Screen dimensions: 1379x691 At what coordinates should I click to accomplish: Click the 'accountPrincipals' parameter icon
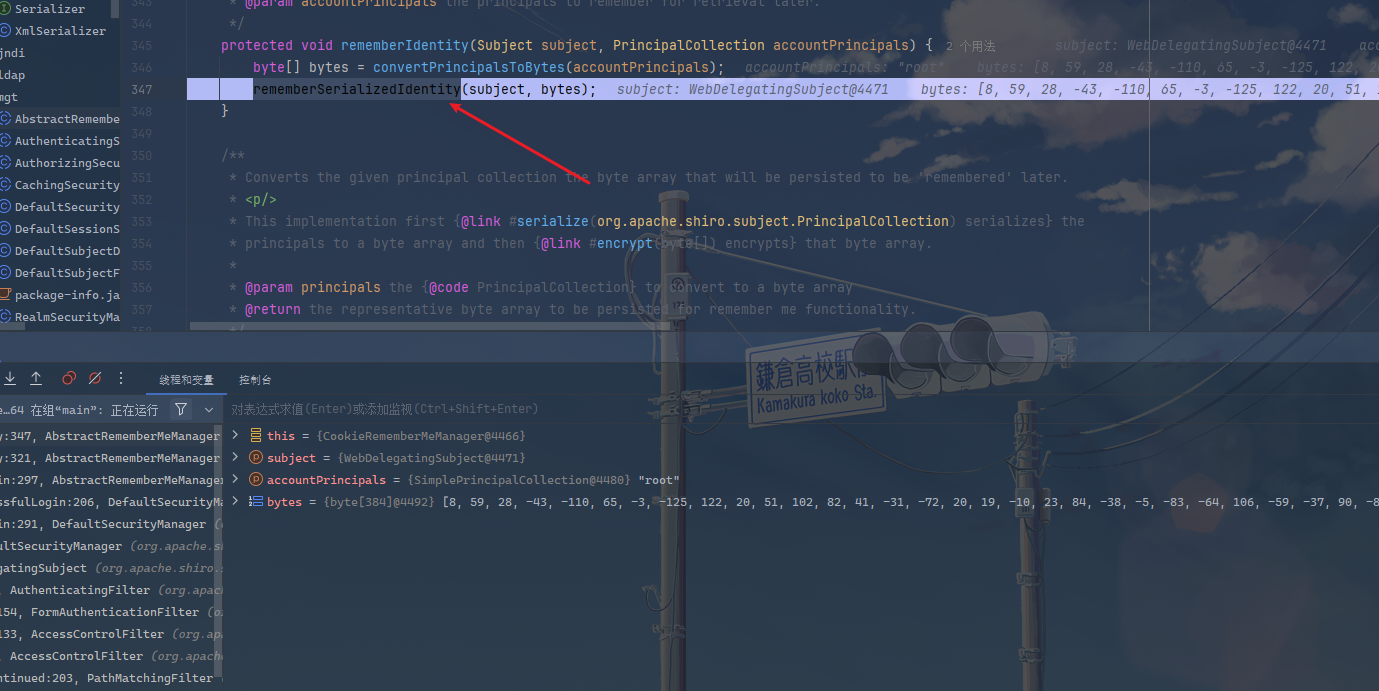[x=256, y=479]
